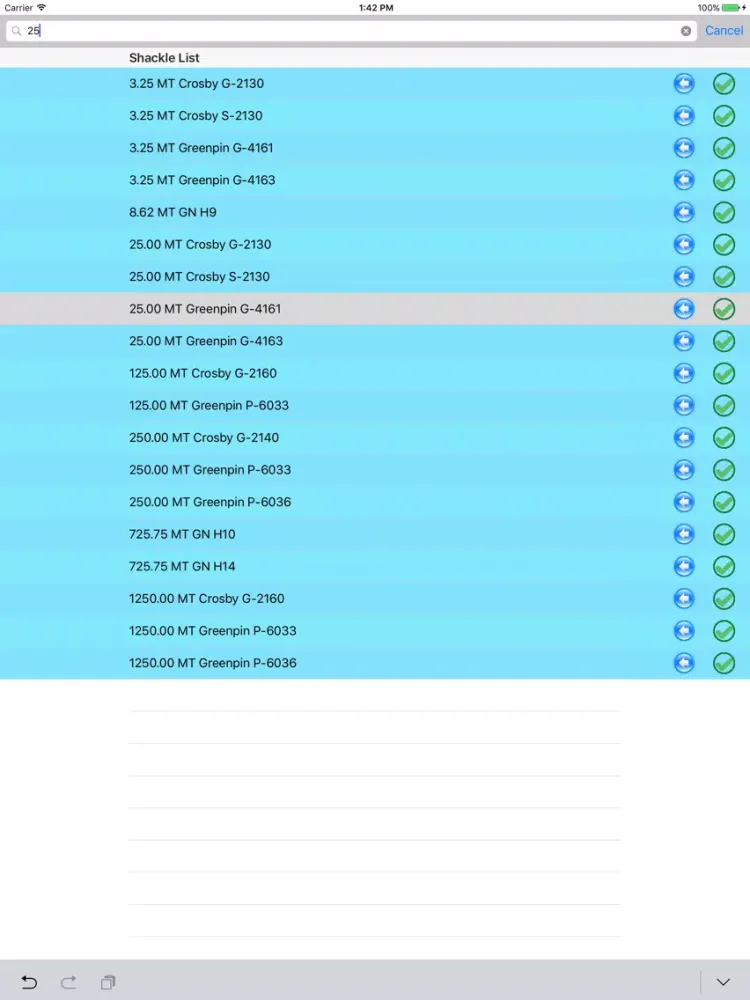
Task: Select the row 25.00 MT Crosby S-2130
Action: click(375, 277)
